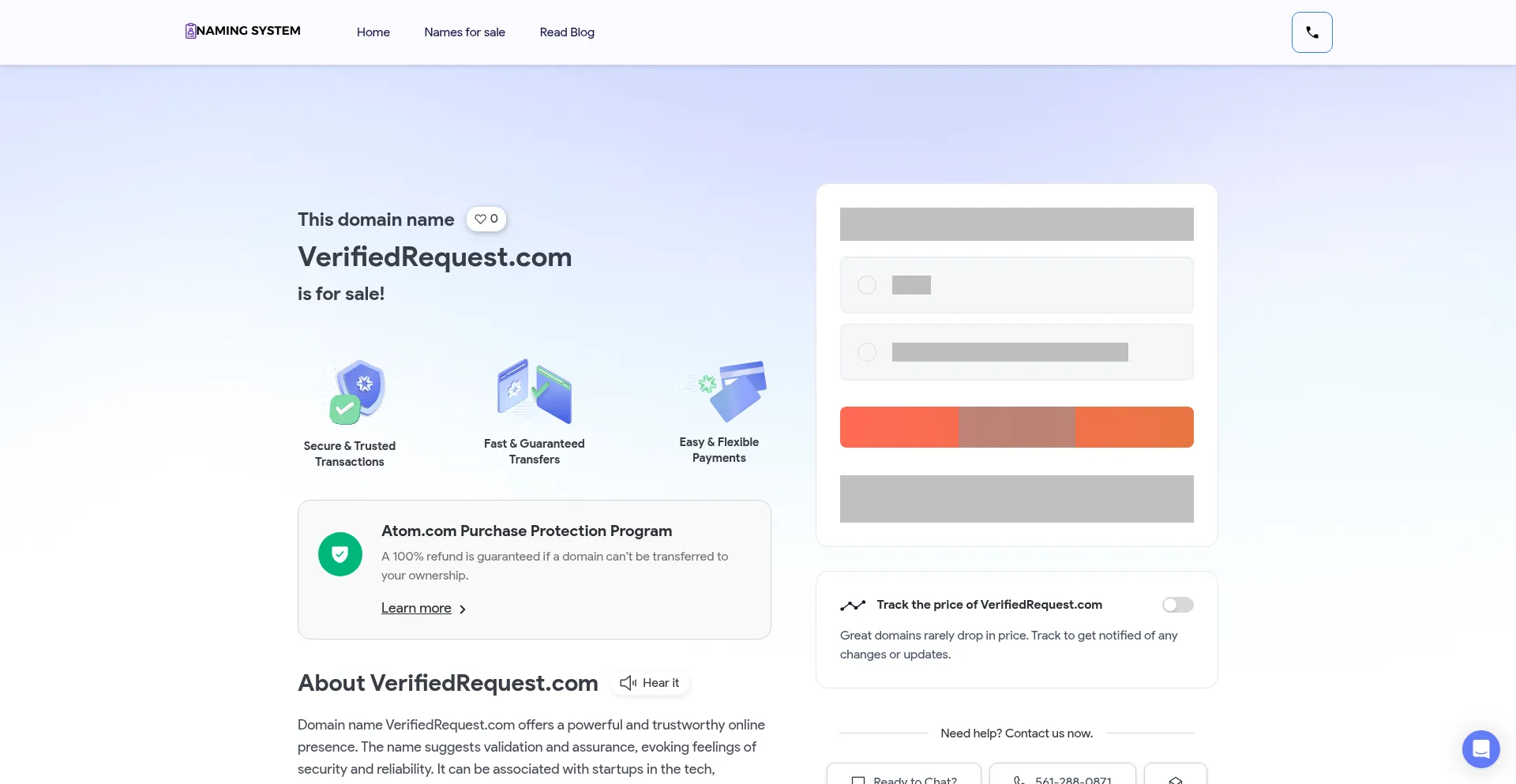Toggle price tracking for VerifiedRequest.com
Screen dimensions: 1516x784
point(1178,605)
